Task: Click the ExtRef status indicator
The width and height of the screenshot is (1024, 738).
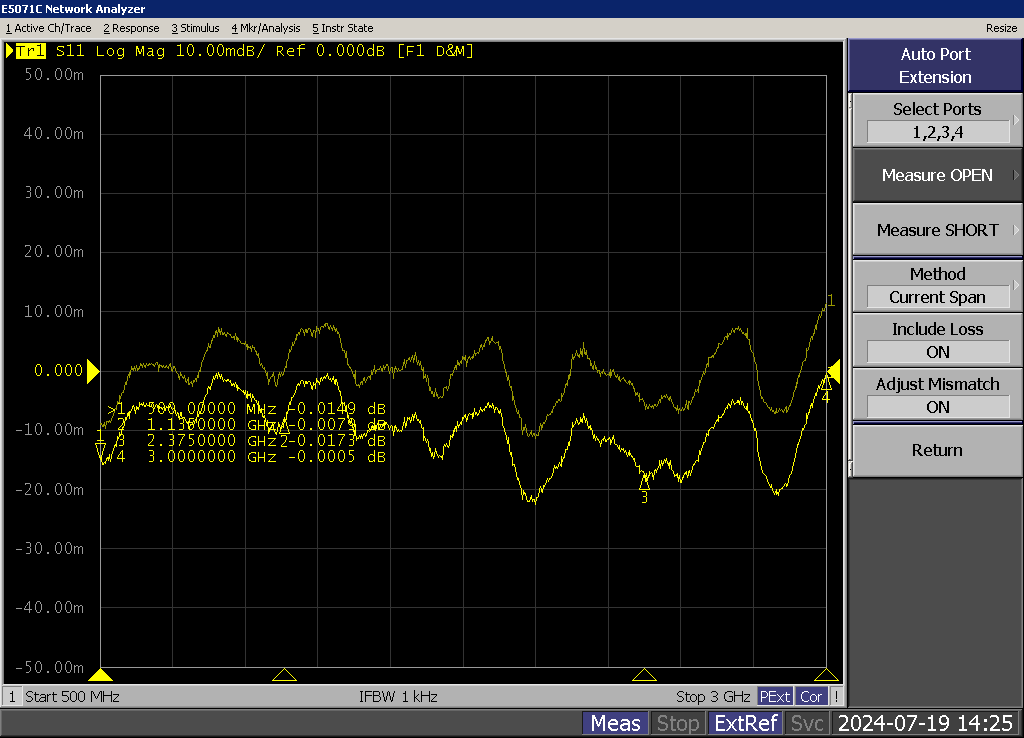Action: [745, 723]
